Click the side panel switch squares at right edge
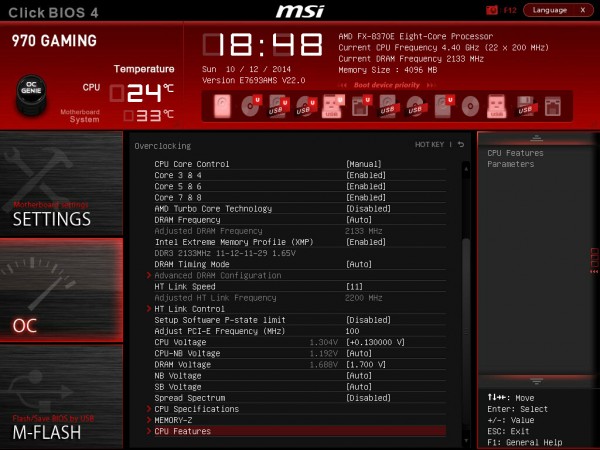600x450 pixels. click(x=594, y=260)
